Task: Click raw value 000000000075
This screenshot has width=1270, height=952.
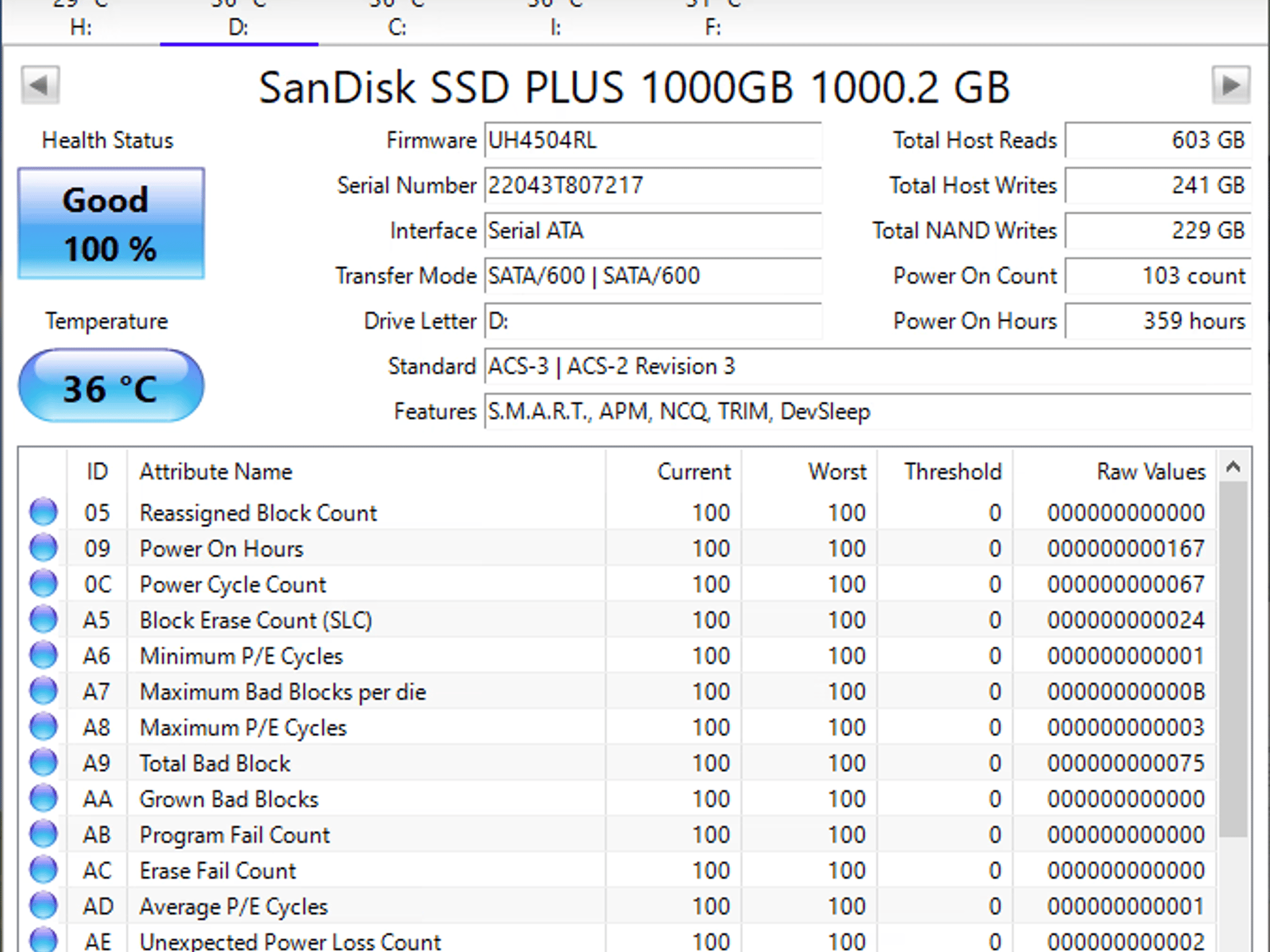Action: tap(1126, 763)
